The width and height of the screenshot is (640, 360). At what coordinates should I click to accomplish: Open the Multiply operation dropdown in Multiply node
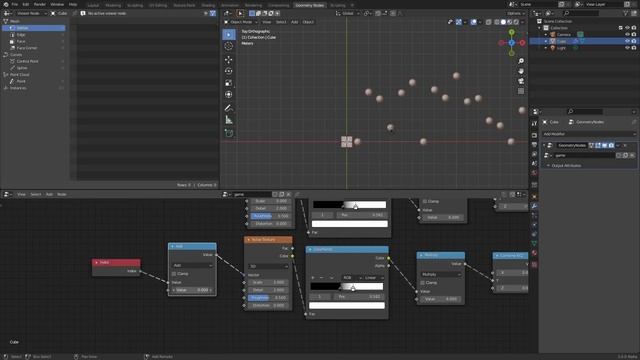click(x=441, y=274)
